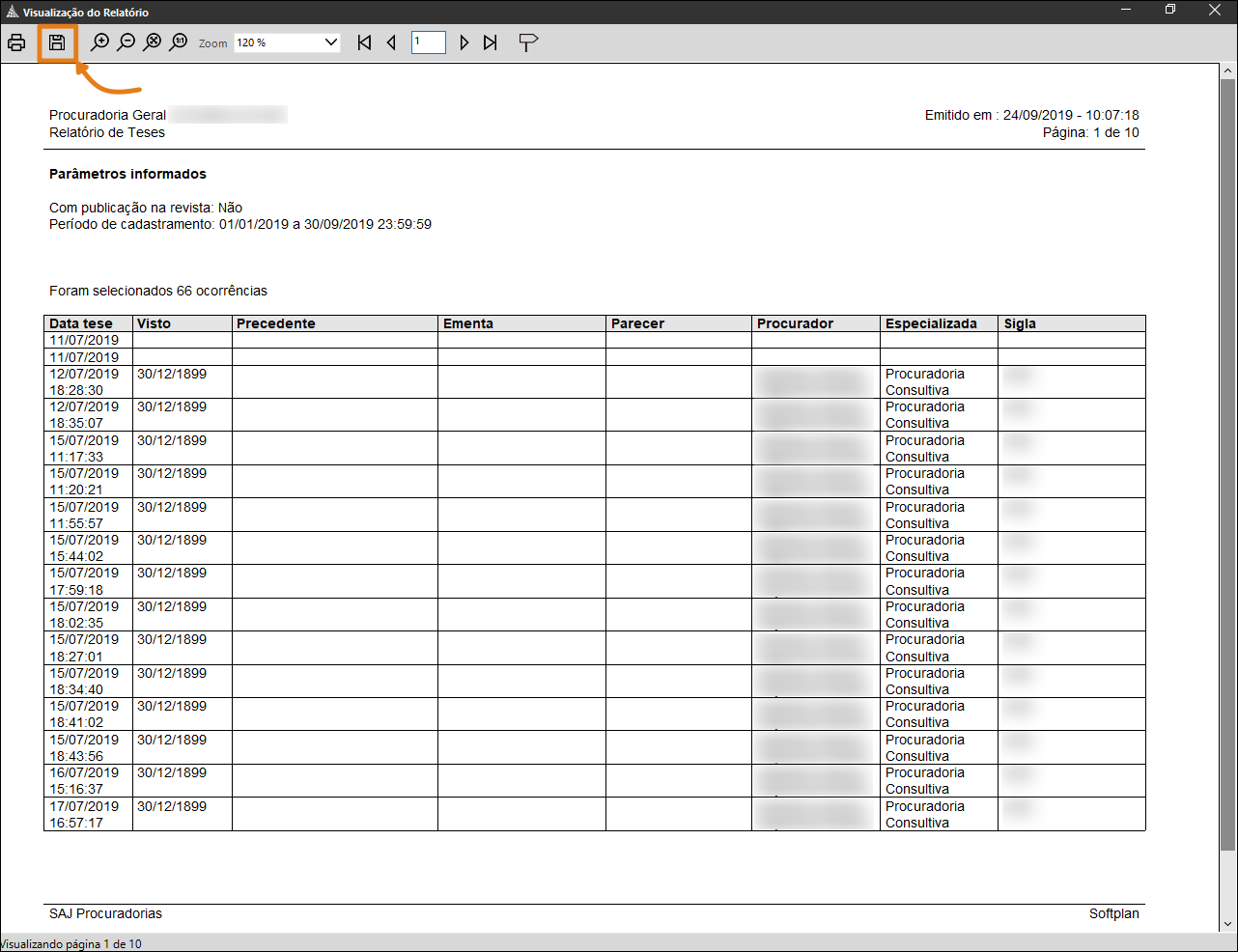Click 'Visualizando página 1 de 10' status
The height and width of the screenshot is (952, 1238).
coord(70,944)
